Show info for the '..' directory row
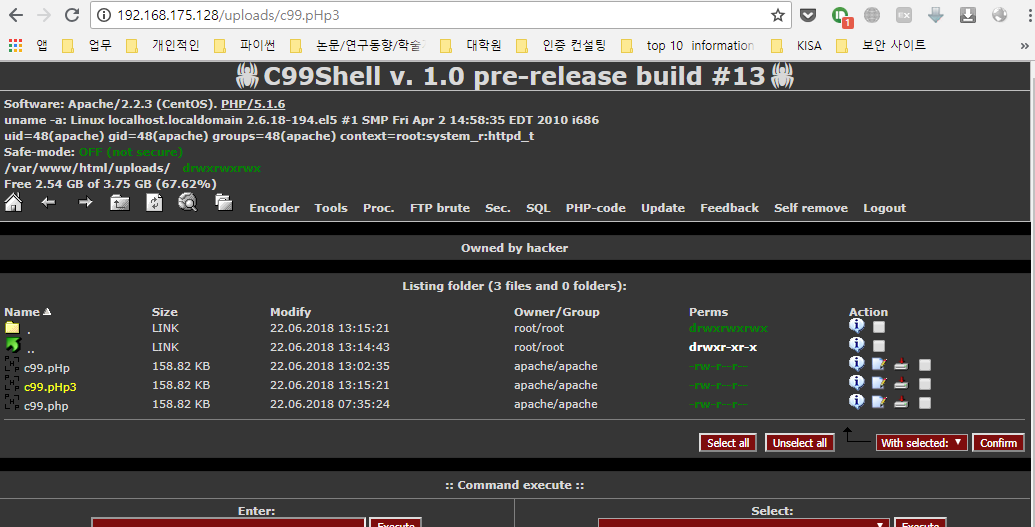 click(856, 344)
